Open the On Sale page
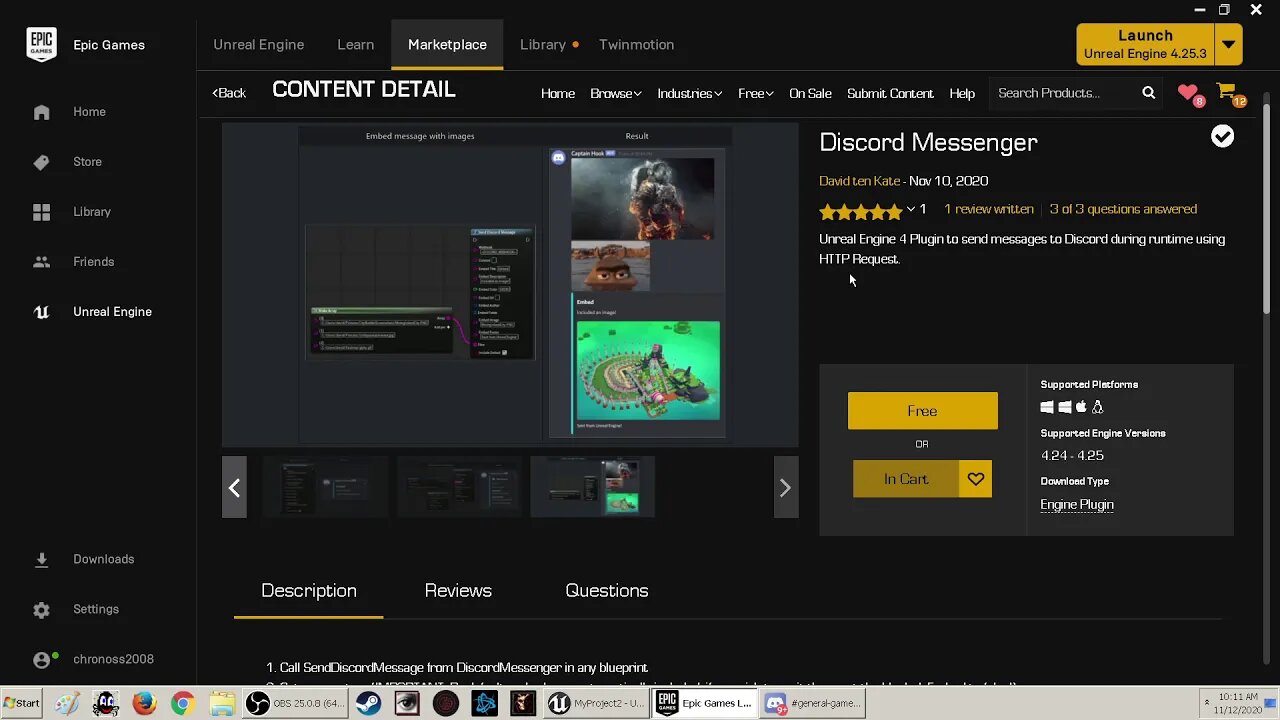This screenshot has height=720, width=1280. pos(810,93)
